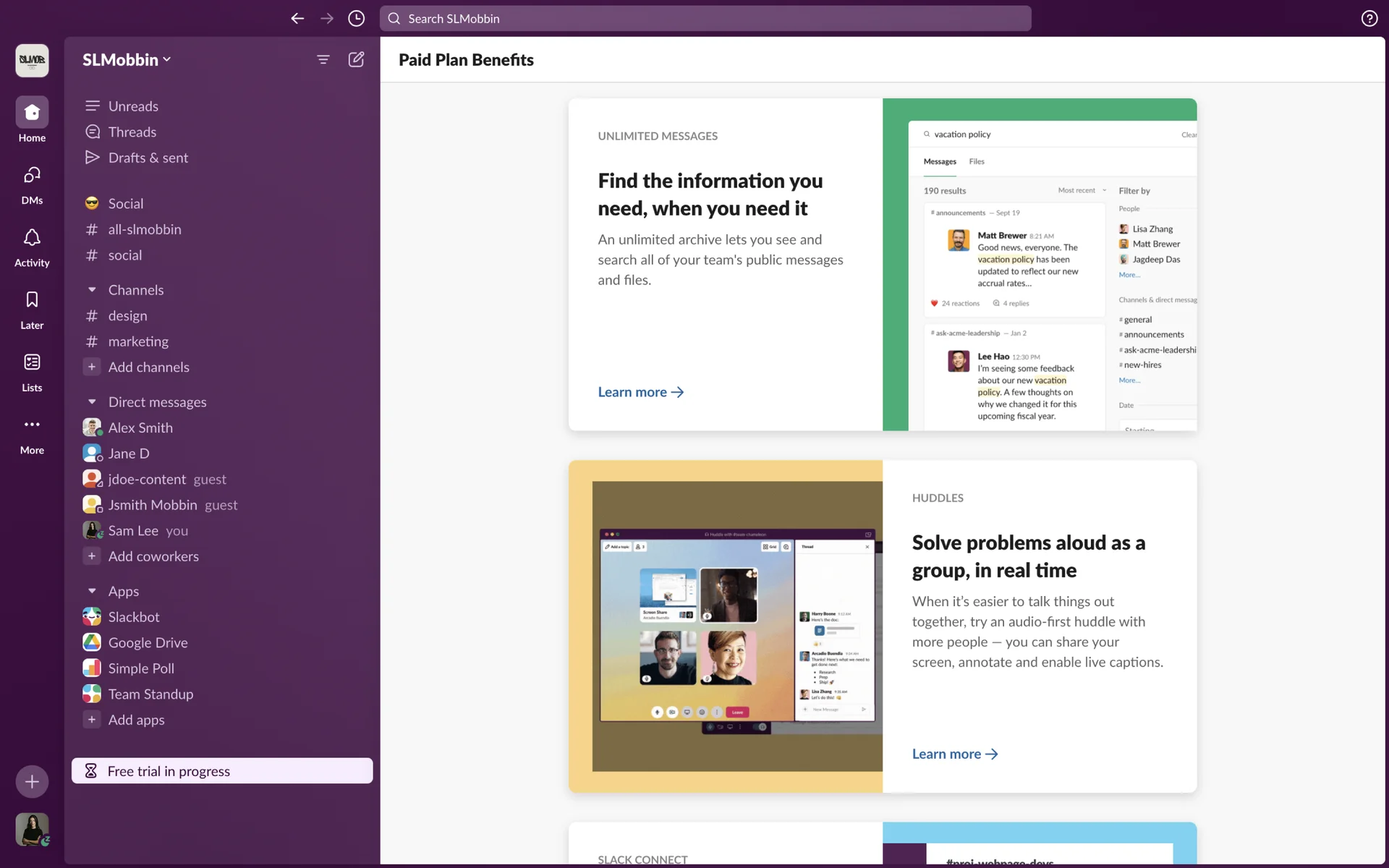1389x868 pixels.
Task: Open the Huddles preview image
Action: coord(736,626)
